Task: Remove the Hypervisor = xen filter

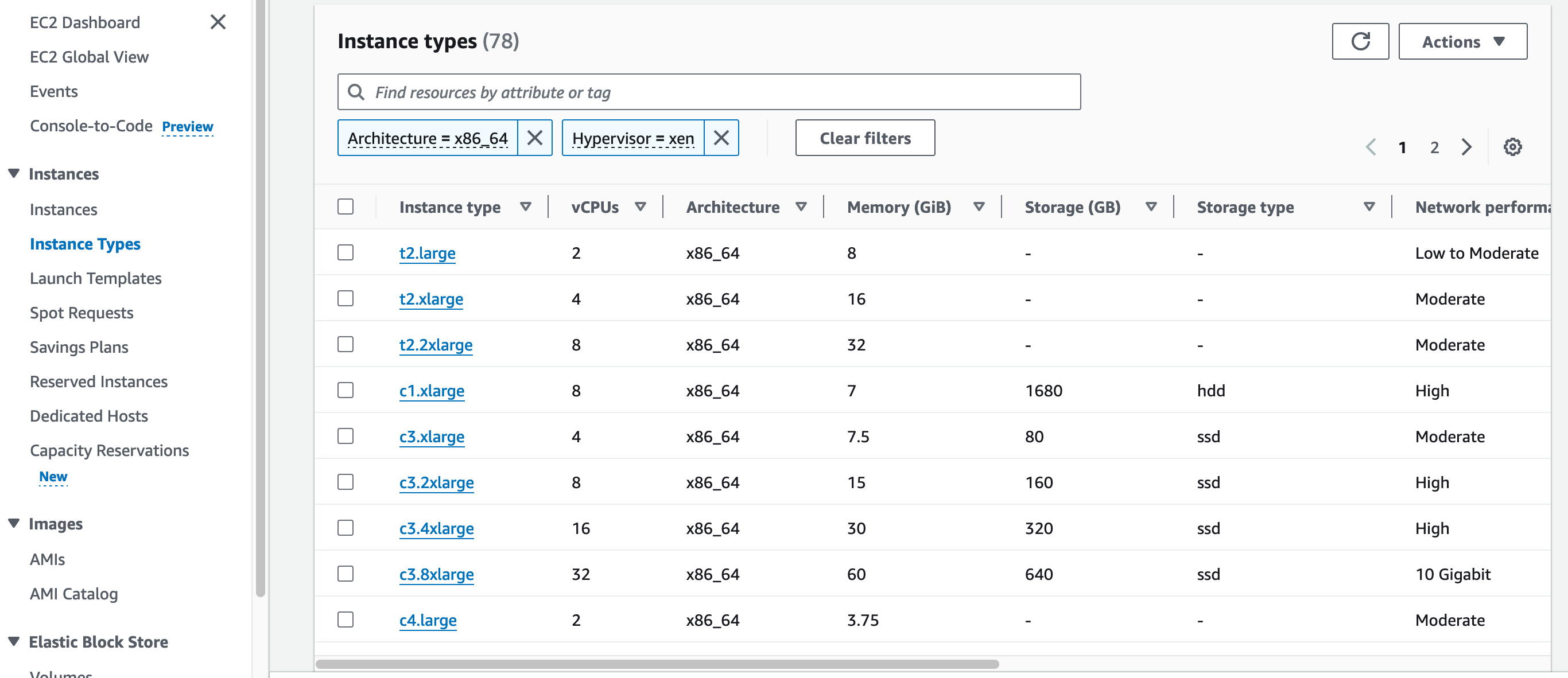Action: (721, 138)
